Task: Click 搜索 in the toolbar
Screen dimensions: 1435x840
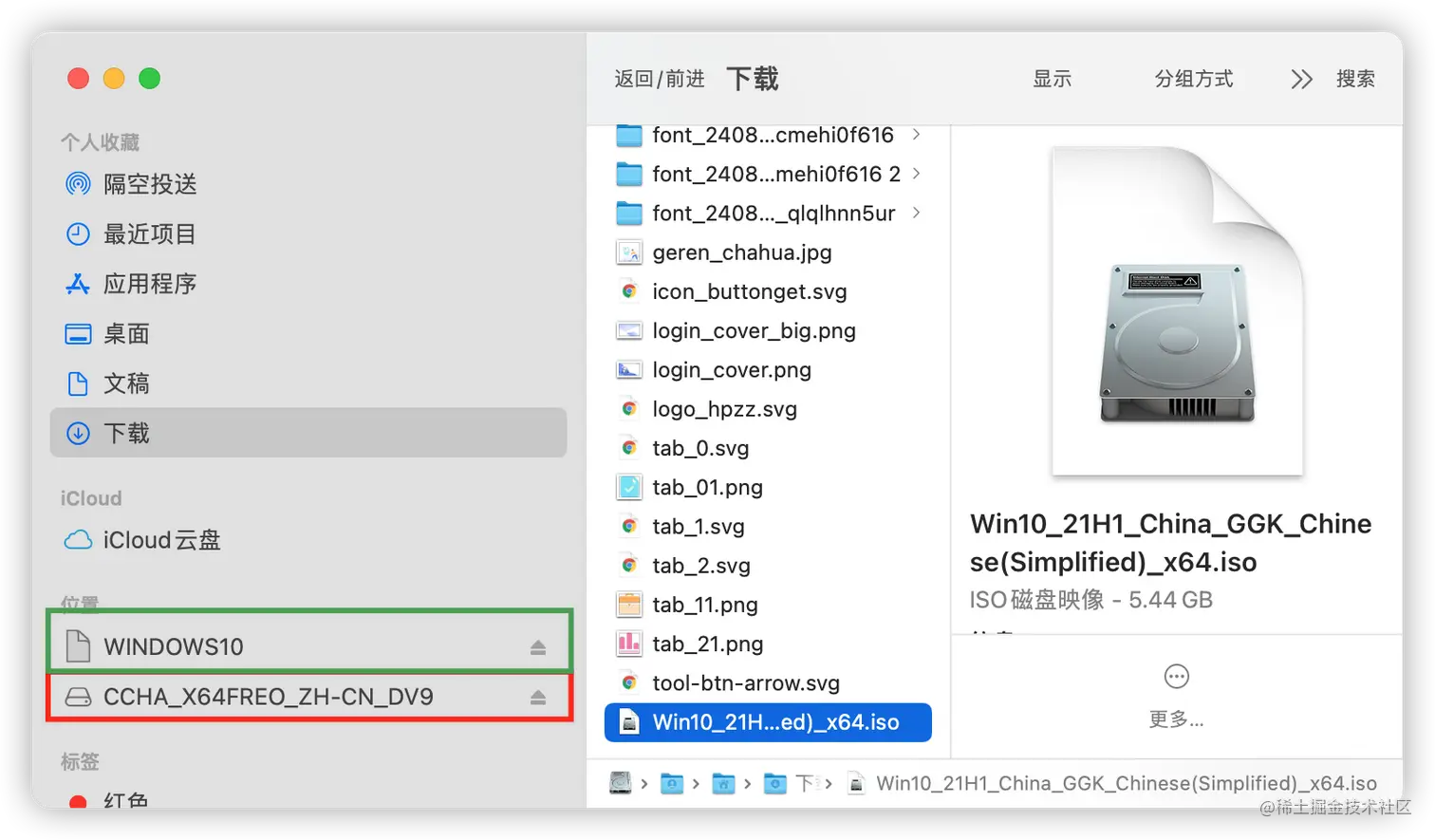Action: click(1355, 79)
